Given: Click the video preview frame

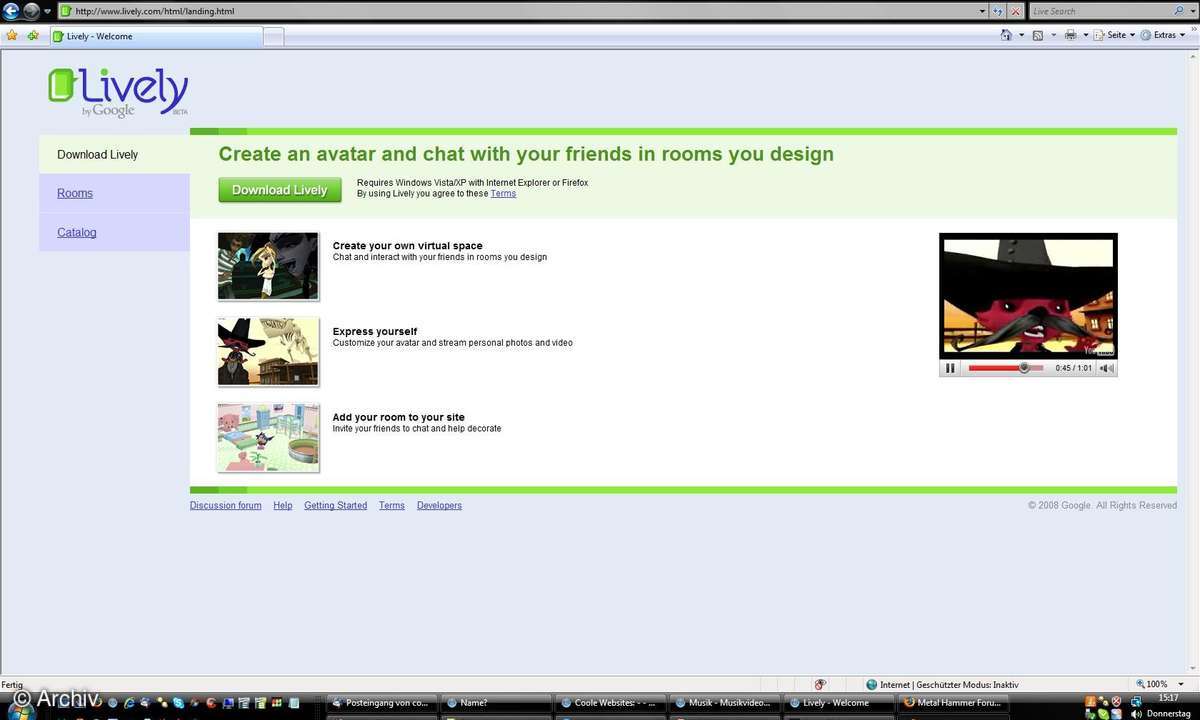Looking at the screenshot, I should coord(1028,296).
